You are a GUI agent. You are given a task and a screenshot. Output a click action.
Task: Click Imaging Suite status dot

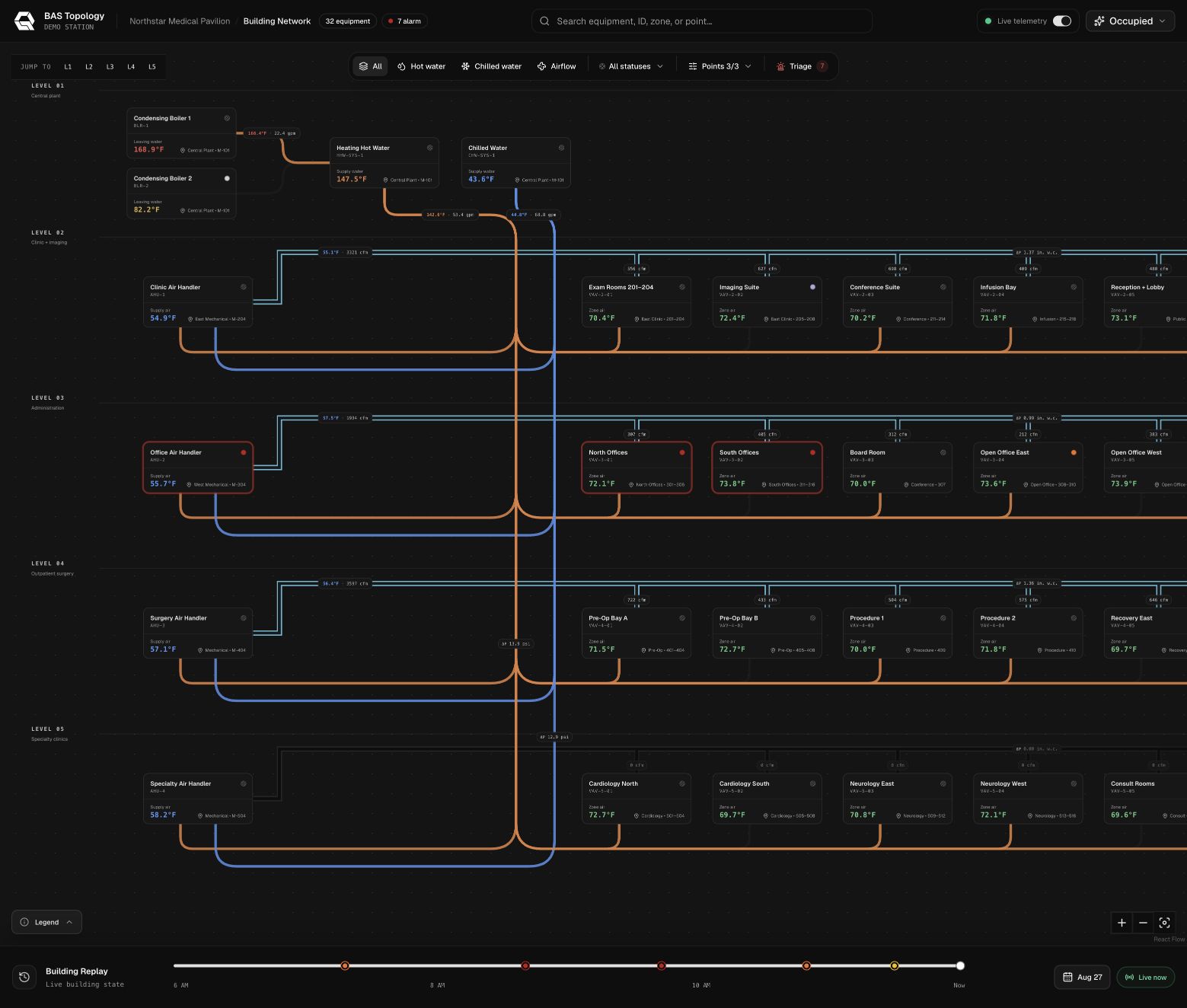812,287
